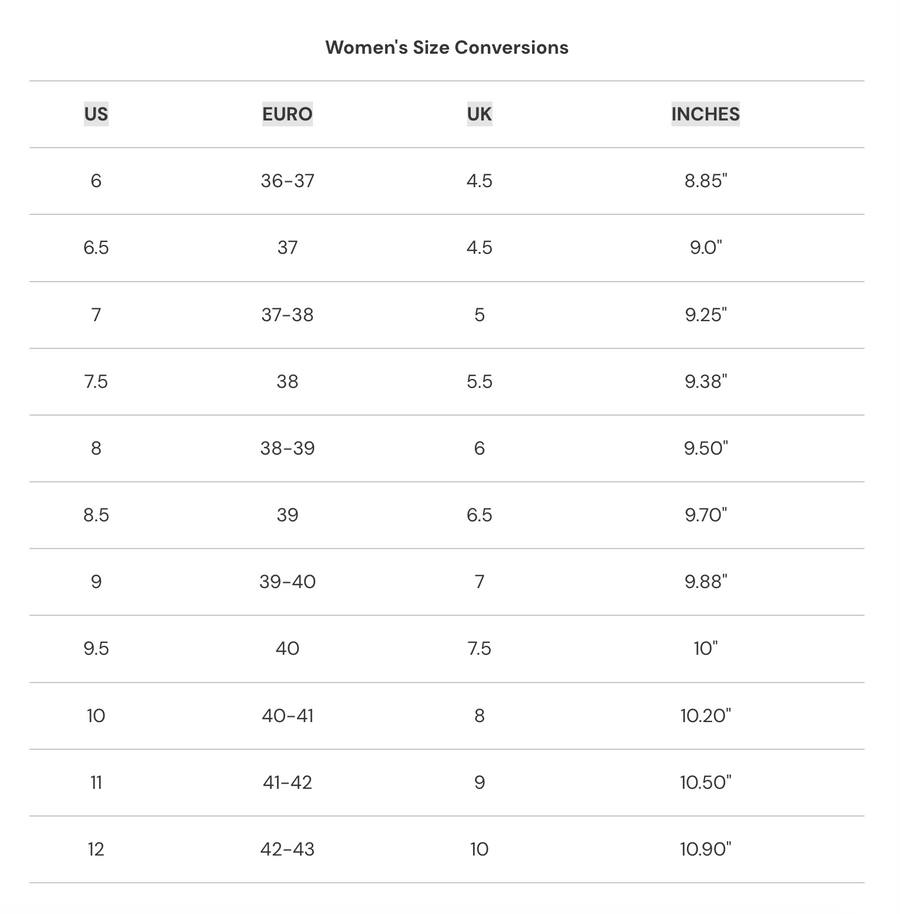
Task: Click the INCHES column header
Action: point(705,114)
